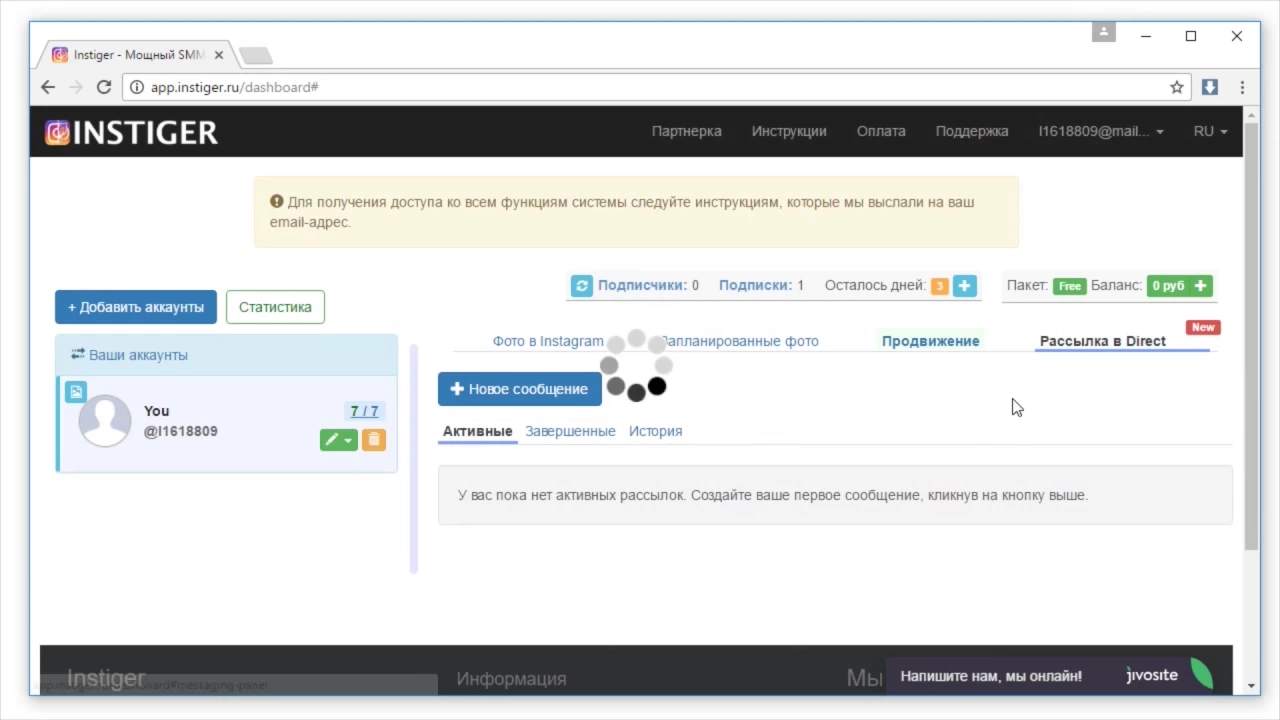Click the green balance top-up button
The image size is (1280, 720).
tap(1180, 286)
